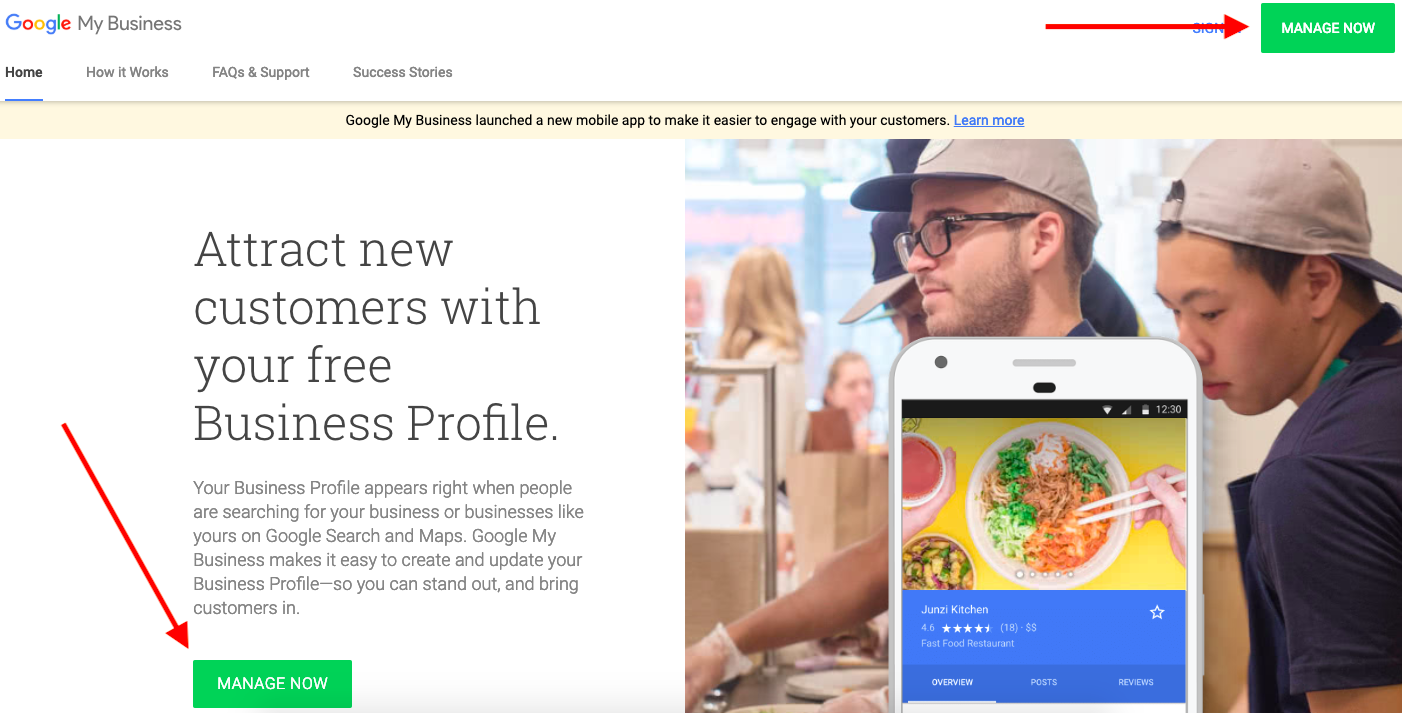Click the phone's front camera dot
1402x713 pixels.
coord(941,362)
